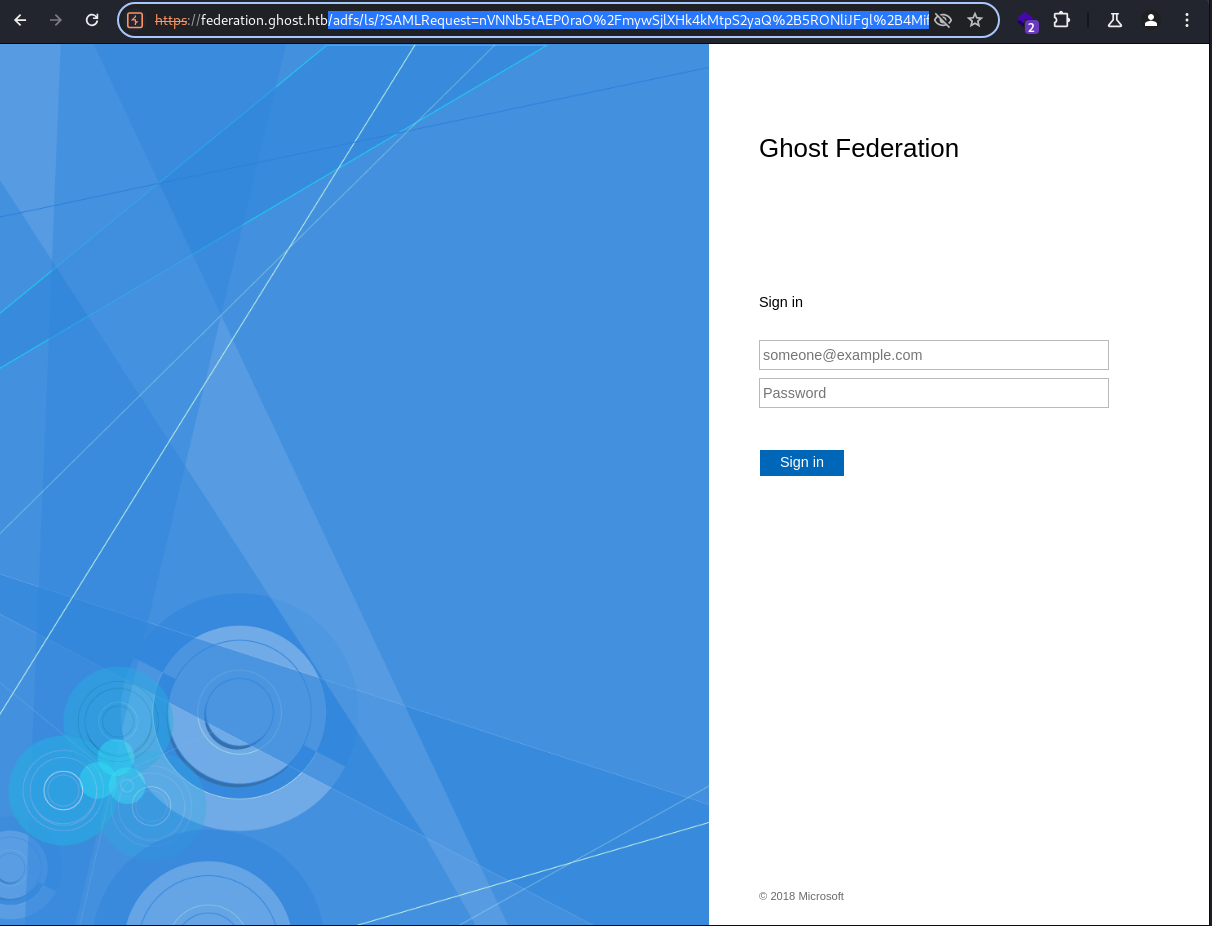Click the "Sign in" label above the fields
This screenshot has height=926, width=1212.
781,302
